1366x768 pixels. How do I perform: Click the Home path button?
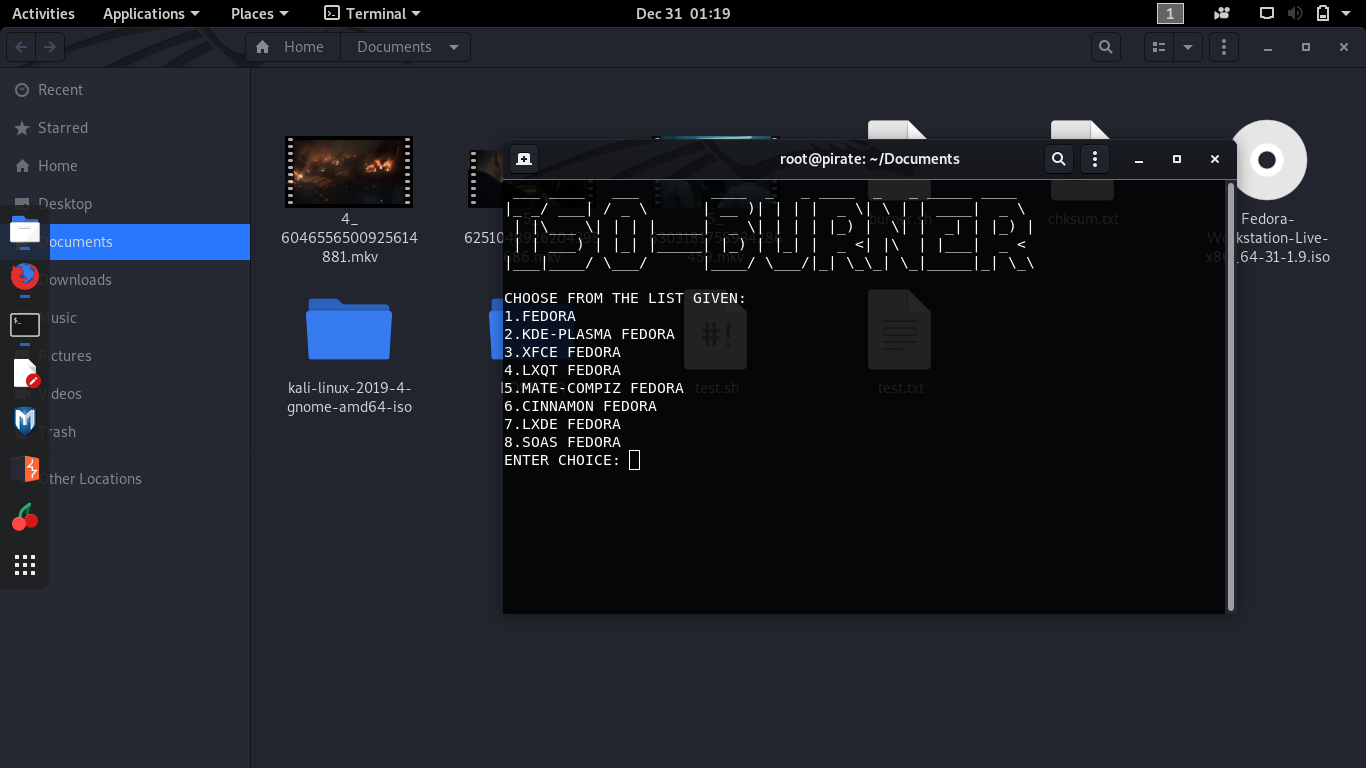(291, 47)
